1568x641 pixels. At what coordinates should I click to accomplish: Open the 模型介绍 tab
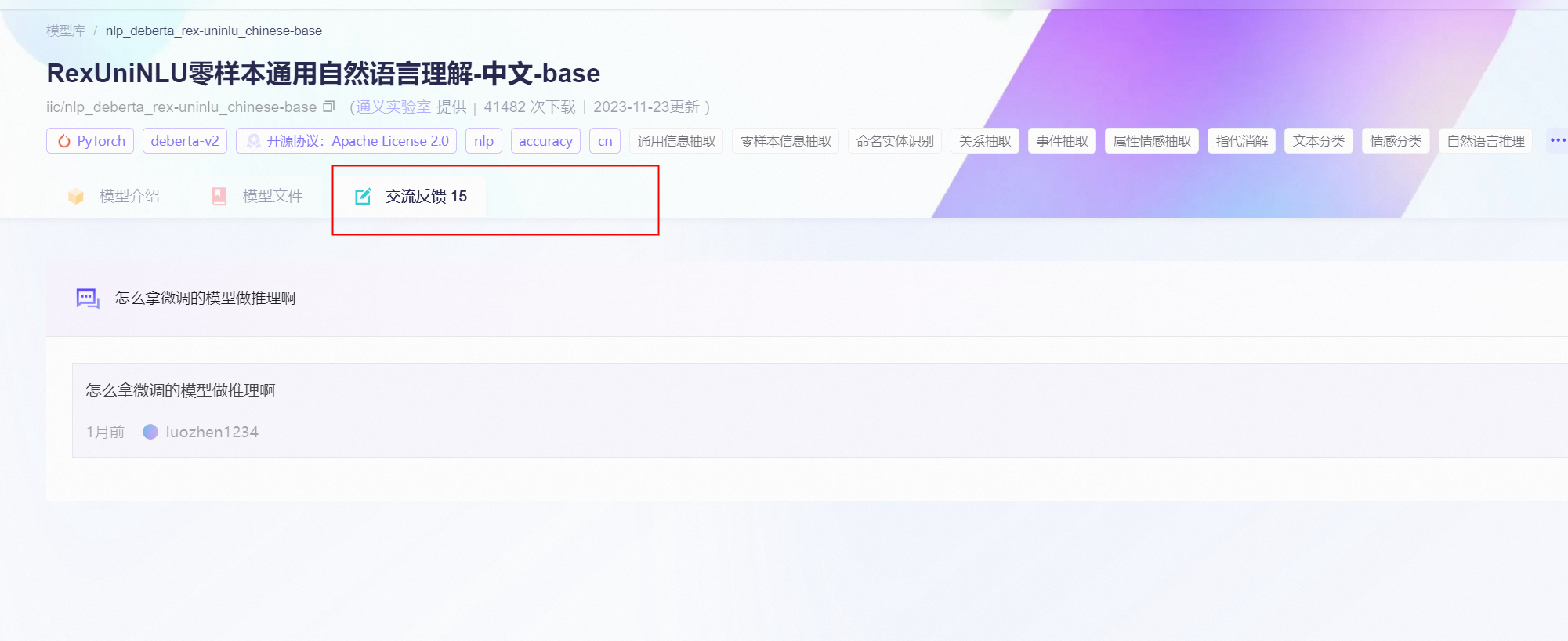point(114,196)
